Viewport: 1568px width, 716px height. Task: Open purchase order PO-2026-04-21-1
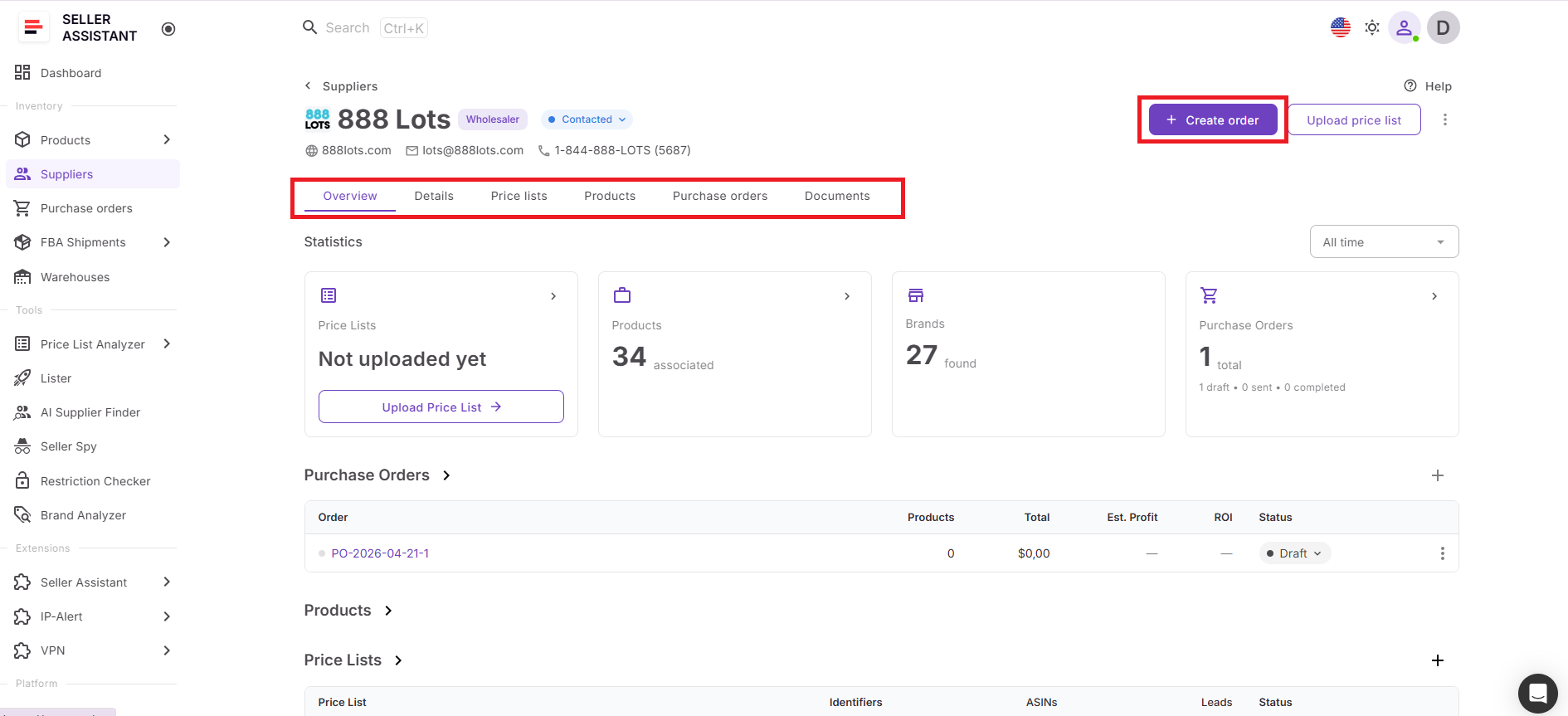pyautogui.click(x=381, y=553)
